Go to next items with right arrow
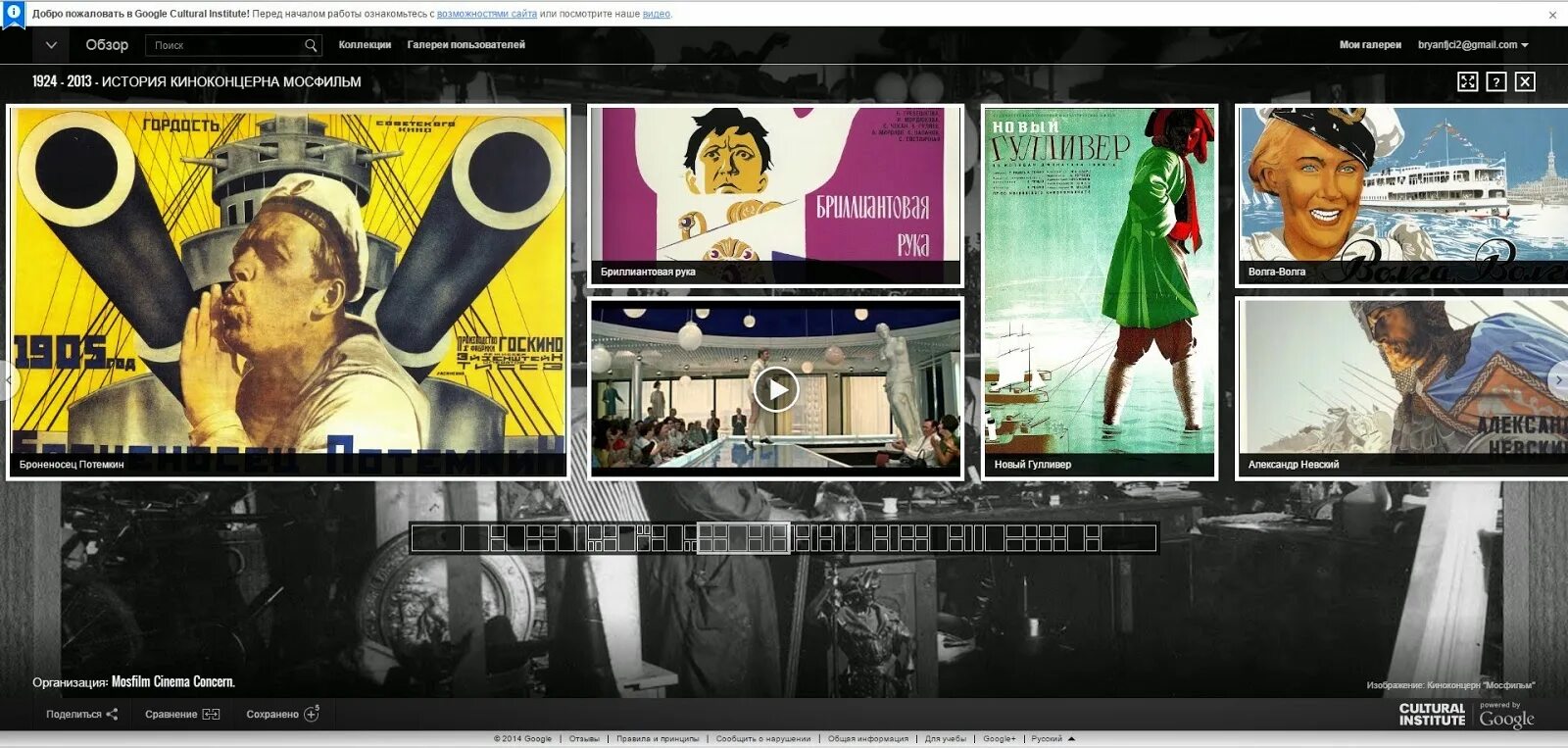Screen dimensions: 1568x748 coord(1558,379)
